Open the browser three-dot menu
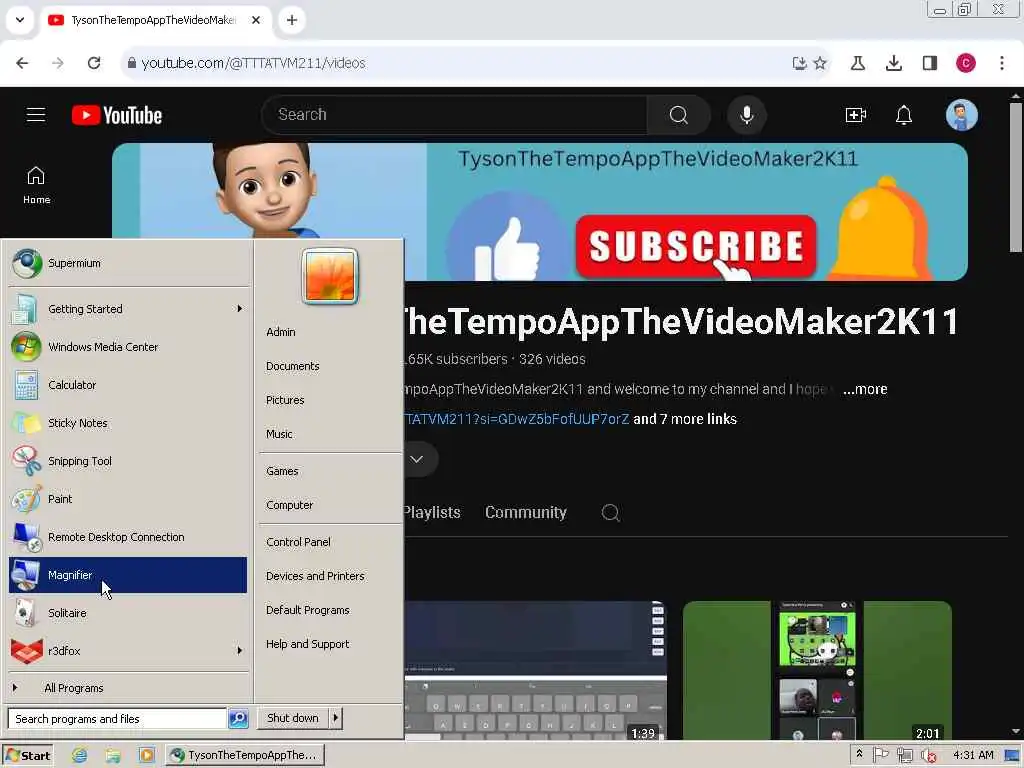Viewport: 1024px width, 768px height. click(x=1002, y=63)
